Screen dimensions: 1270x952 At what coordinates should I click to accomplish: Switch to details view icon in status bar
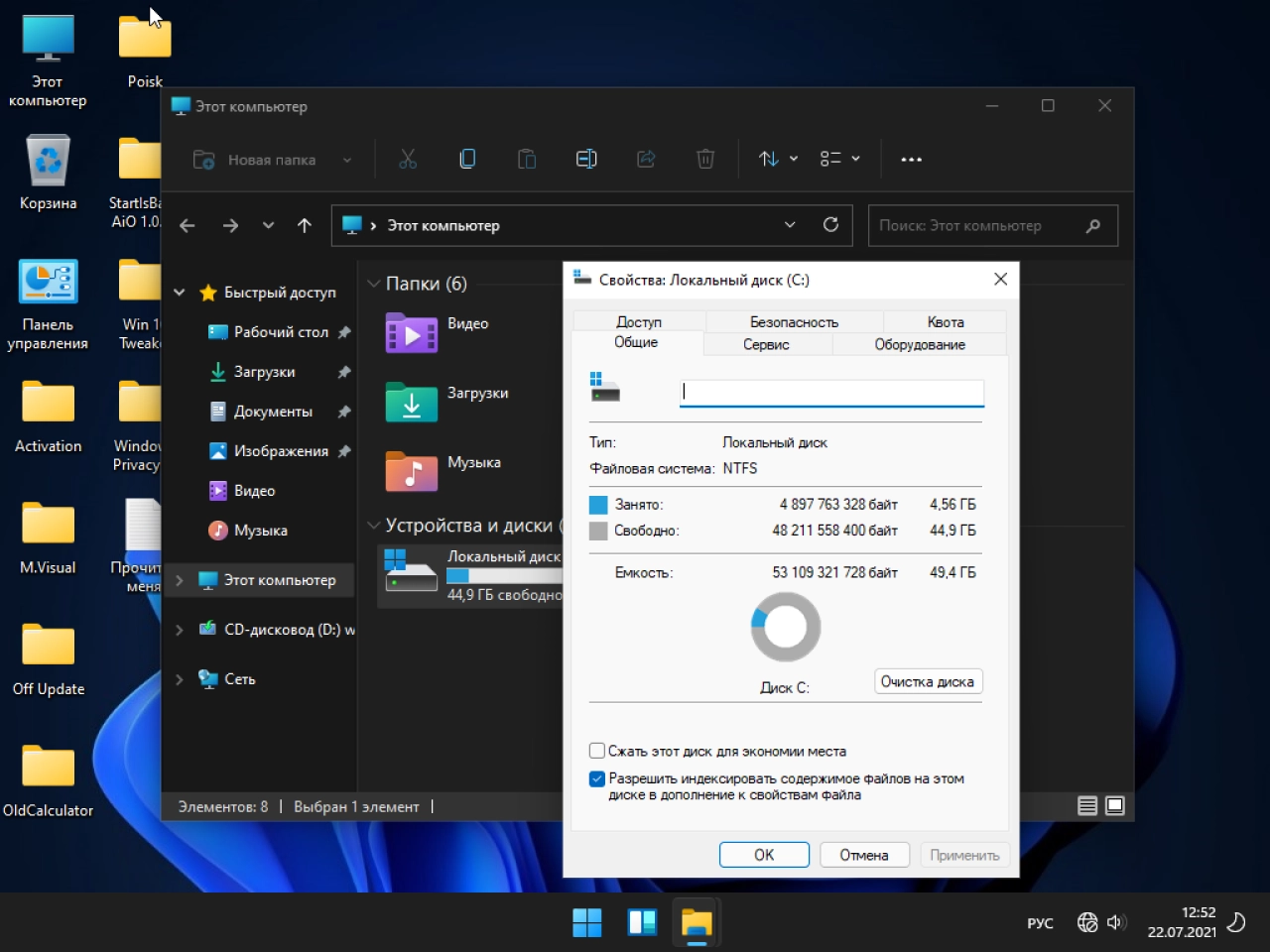[1087, 806]
